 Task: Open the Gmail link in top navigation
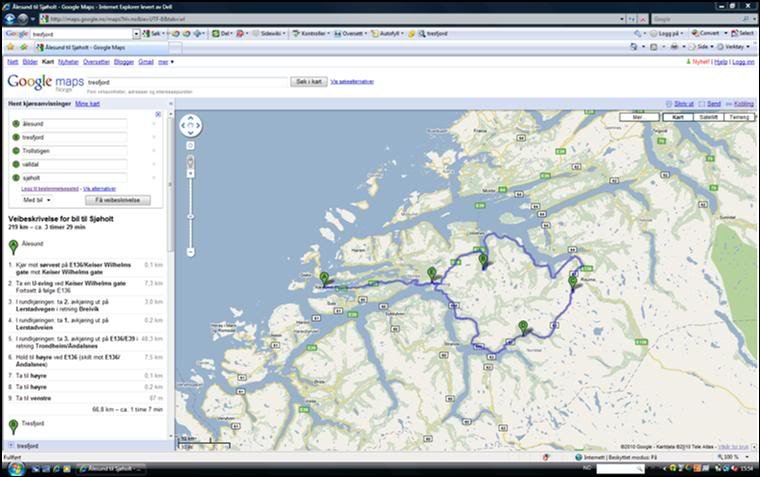click(146, 62)
